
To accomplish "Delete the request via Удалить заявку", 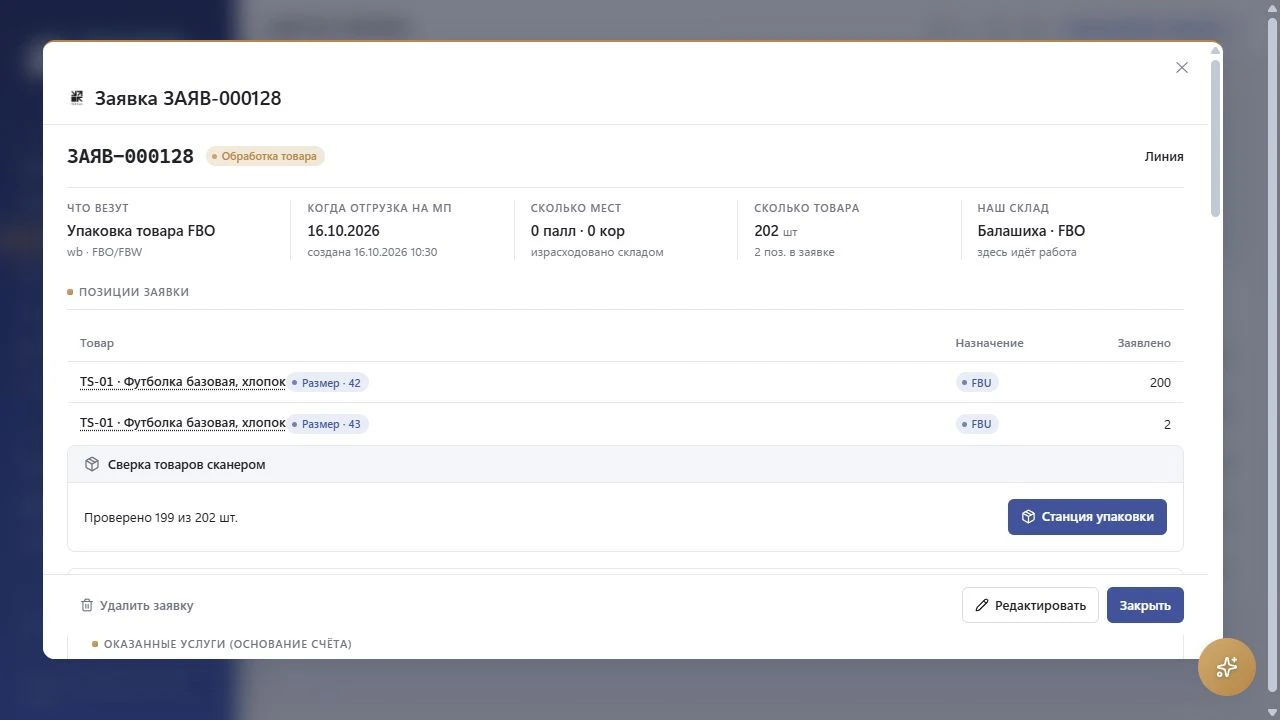I will (x=137, y=605).
